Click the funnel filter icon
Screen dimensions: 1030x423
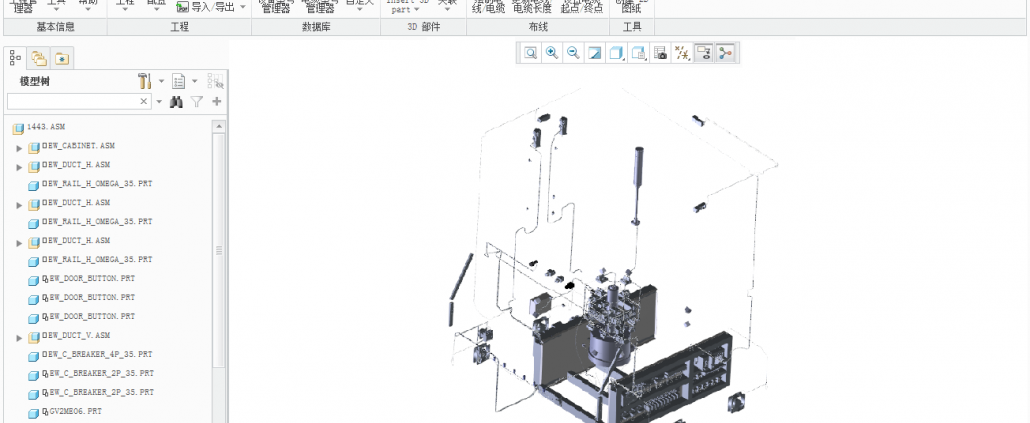pyautogui.click(x=196, y=102)
